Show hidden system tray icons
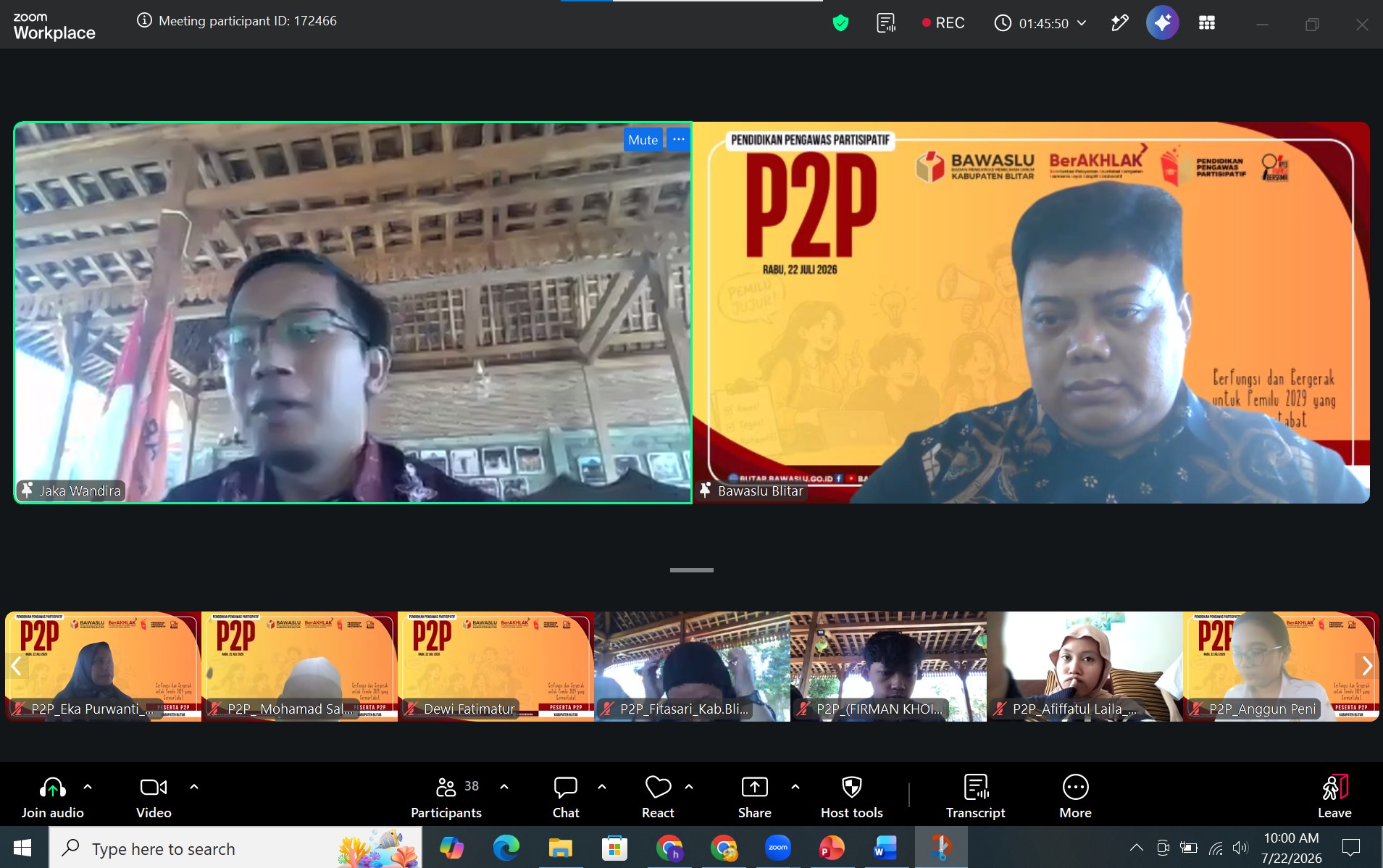The width and height of the screenshot is (1383, 868). [1136, 848]
